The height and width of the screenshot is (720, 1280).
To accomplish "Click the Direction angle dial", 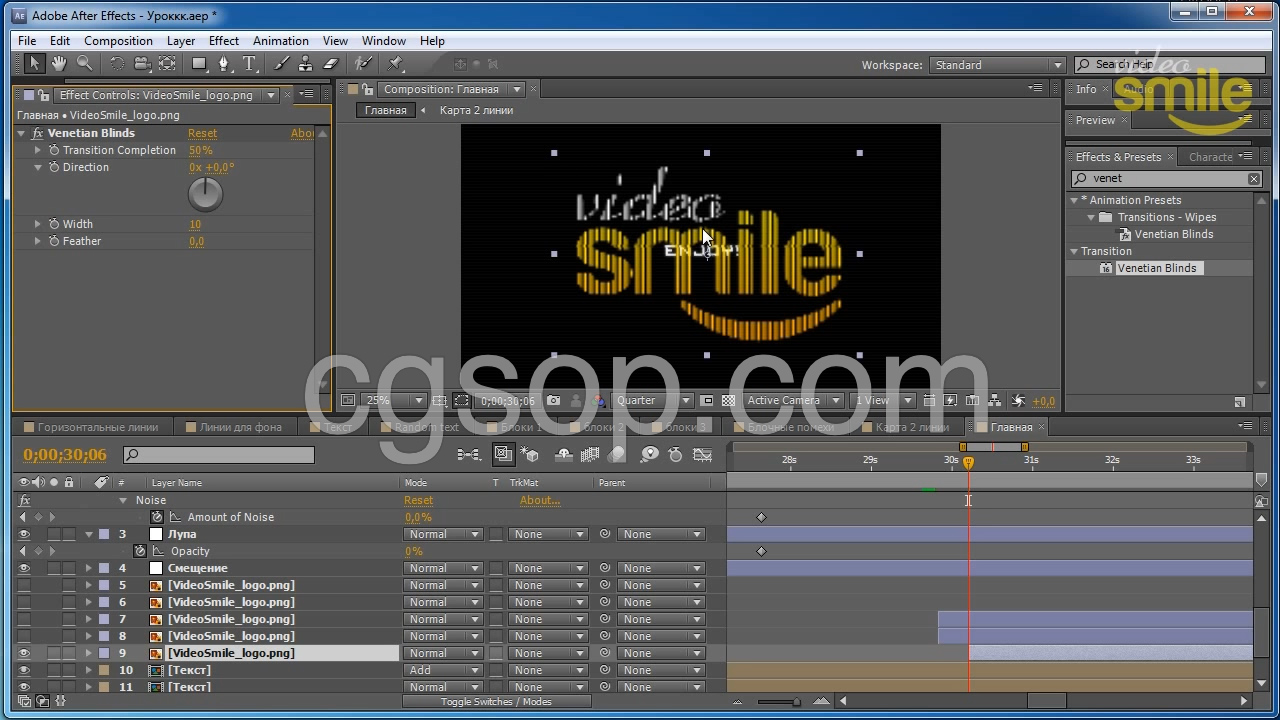I will point(205,194).
